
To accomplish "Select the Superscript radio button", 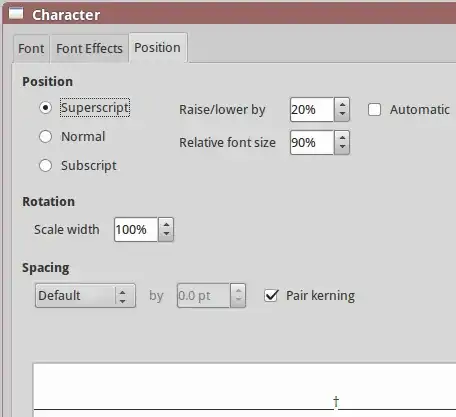I will click(x=45, y=108).
